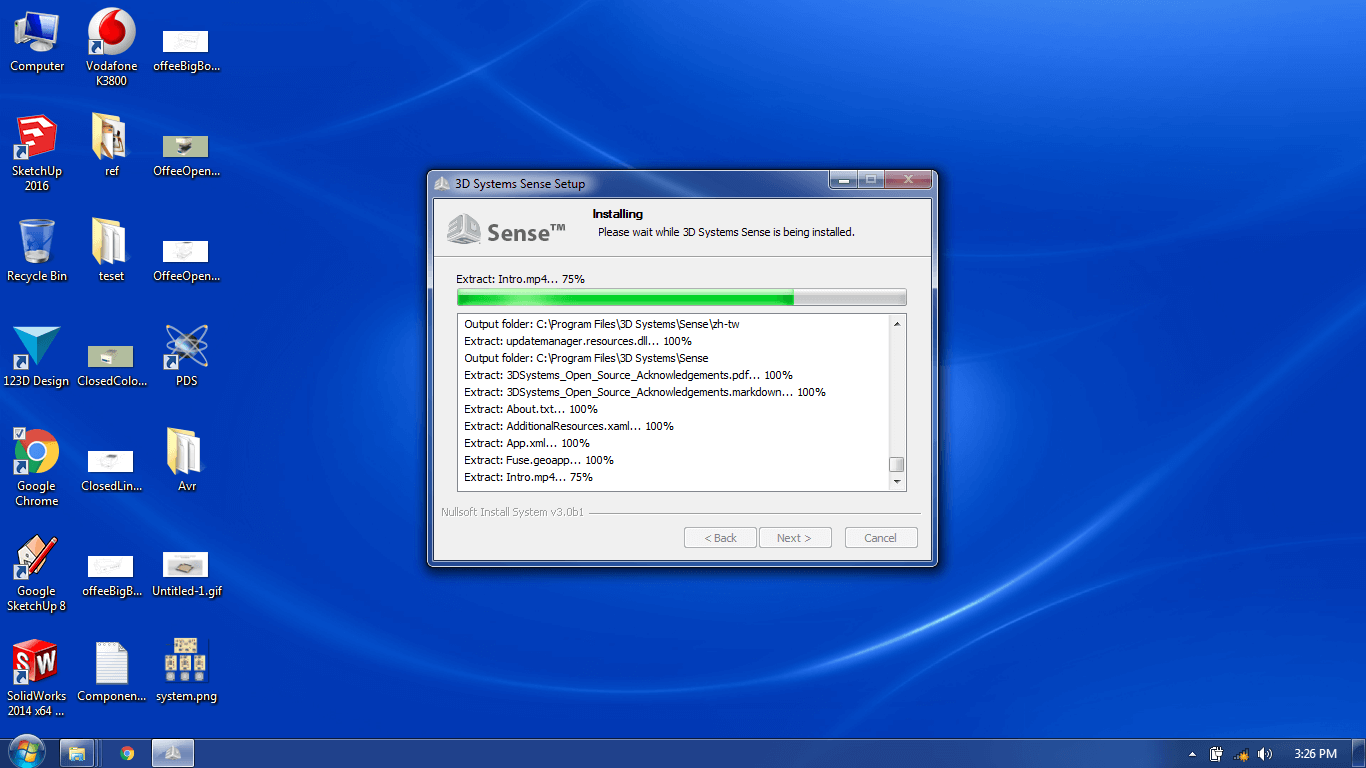Open the Vodafone K3800 shortcut

[112, 47]
